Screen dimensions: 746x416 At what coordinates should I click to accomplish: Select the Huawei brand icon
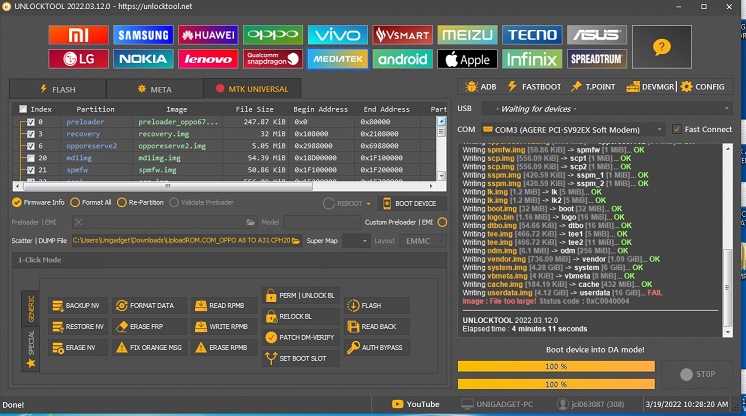pyautogui.click(x=208, y=35)
